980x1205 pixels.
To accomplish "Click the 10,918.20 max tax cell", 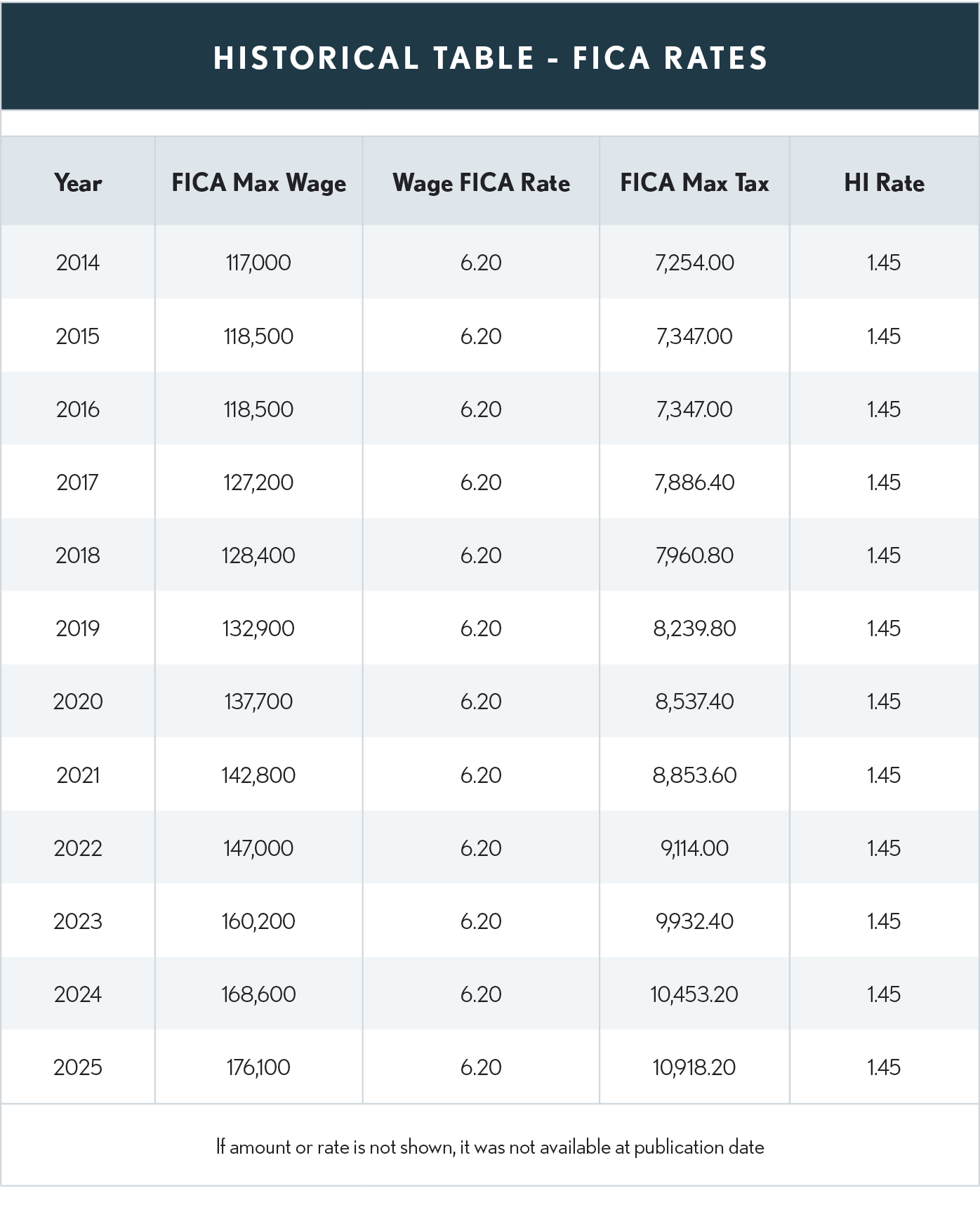I will point(694,1067).
